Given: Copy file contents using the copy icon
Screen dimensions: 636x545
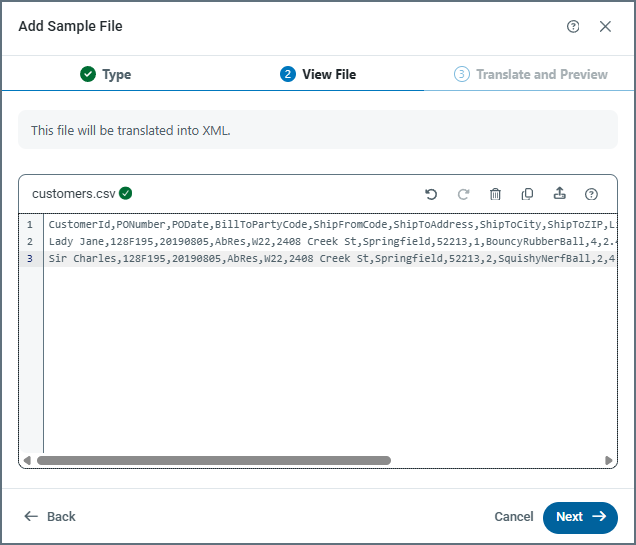Looking at the screenshot, I should pos(527,194).
